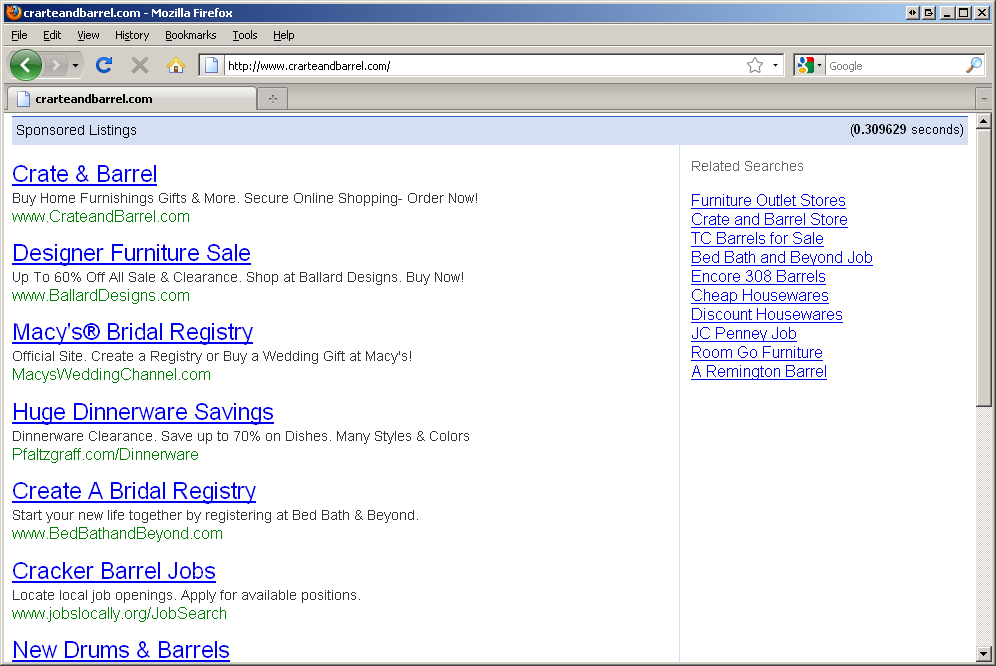The width and height of the screenshot is (996, 666).
Task: Open the list all tabs dropdown
Action: [984, 99]
